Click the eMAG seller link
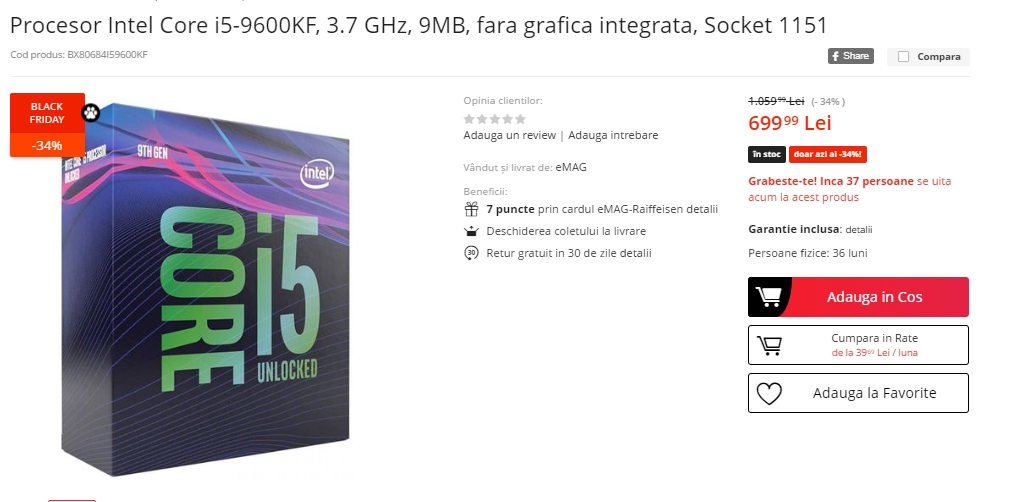 (571, 167)
